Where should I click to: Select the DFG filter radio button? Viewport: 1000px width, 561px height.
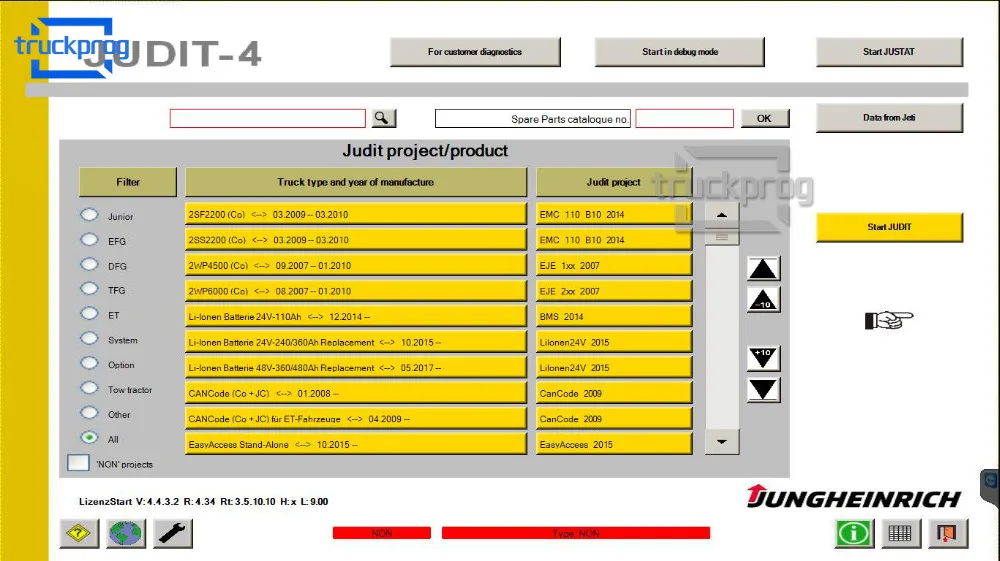point(89,265)
